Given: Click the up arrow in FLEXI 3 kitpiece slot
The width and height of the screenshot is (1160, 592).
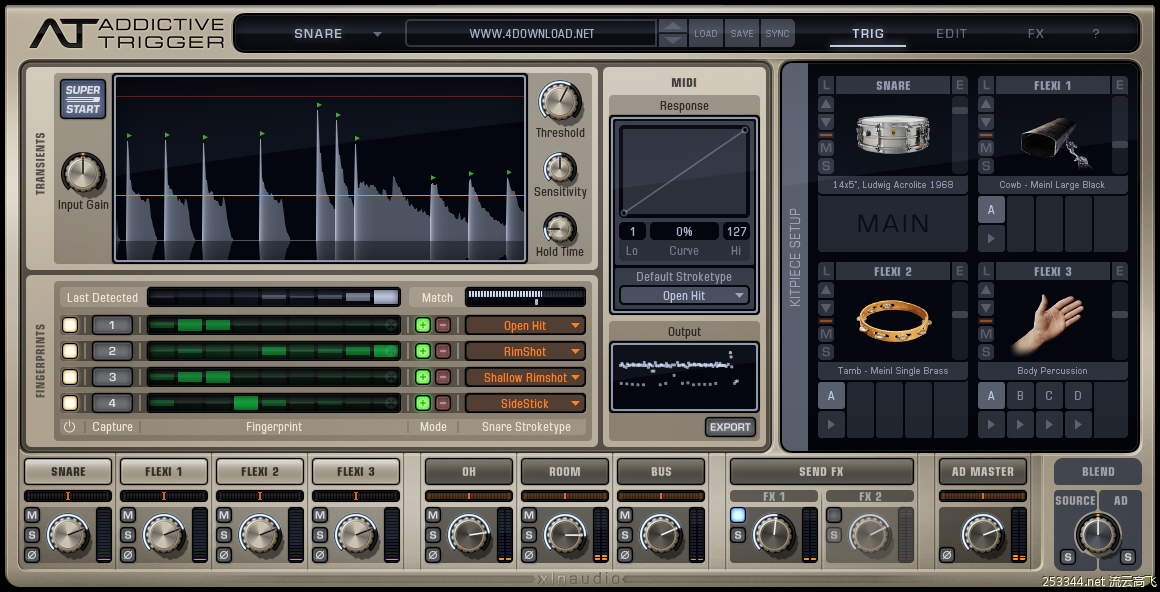Looking at the screenshot, I should tap(985, 291).
